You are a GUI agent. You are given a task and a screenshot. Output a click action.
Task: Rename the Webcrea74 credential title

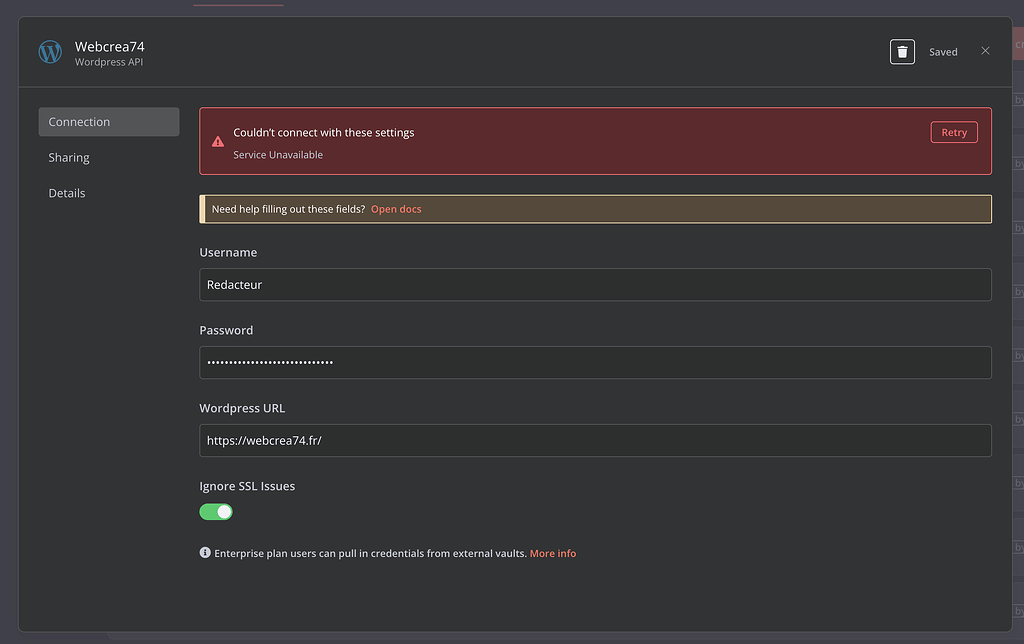[110, 46]
